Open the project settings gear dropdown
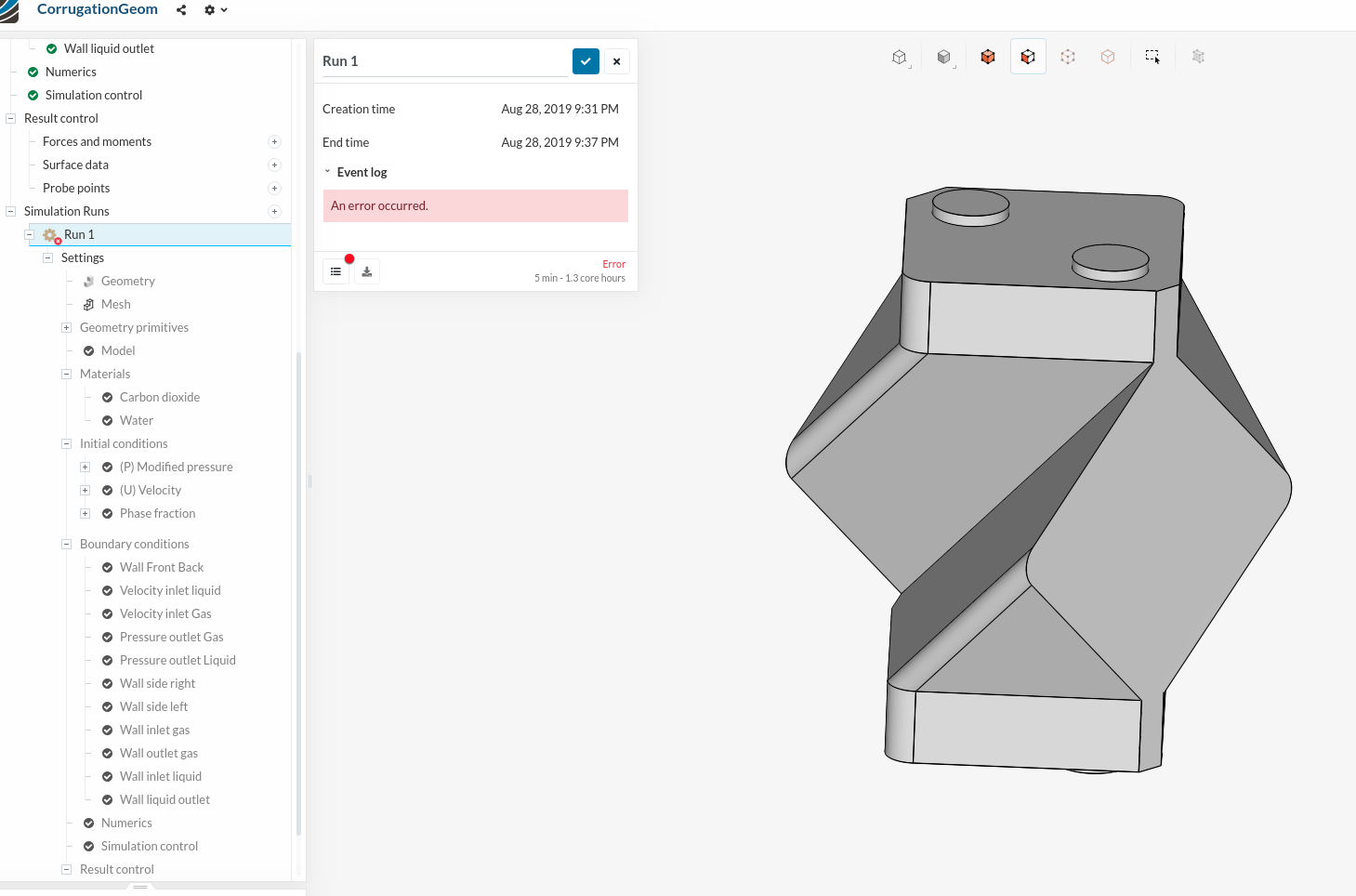Image resolution: width=1356 pixels, height=896 pixels. (215, 10)
